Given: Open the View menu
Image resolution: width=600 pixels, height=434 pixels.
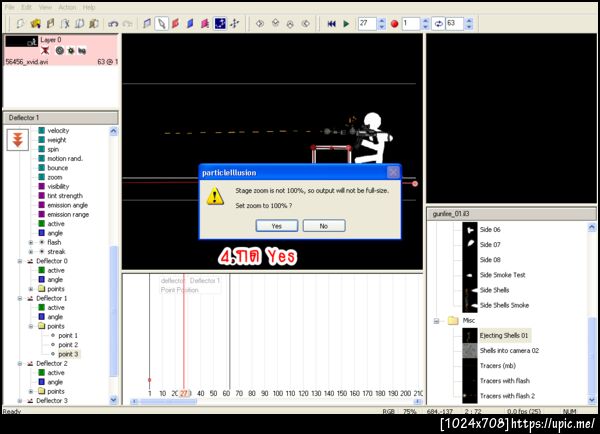Looking at the screenshot, I should 45,7.
